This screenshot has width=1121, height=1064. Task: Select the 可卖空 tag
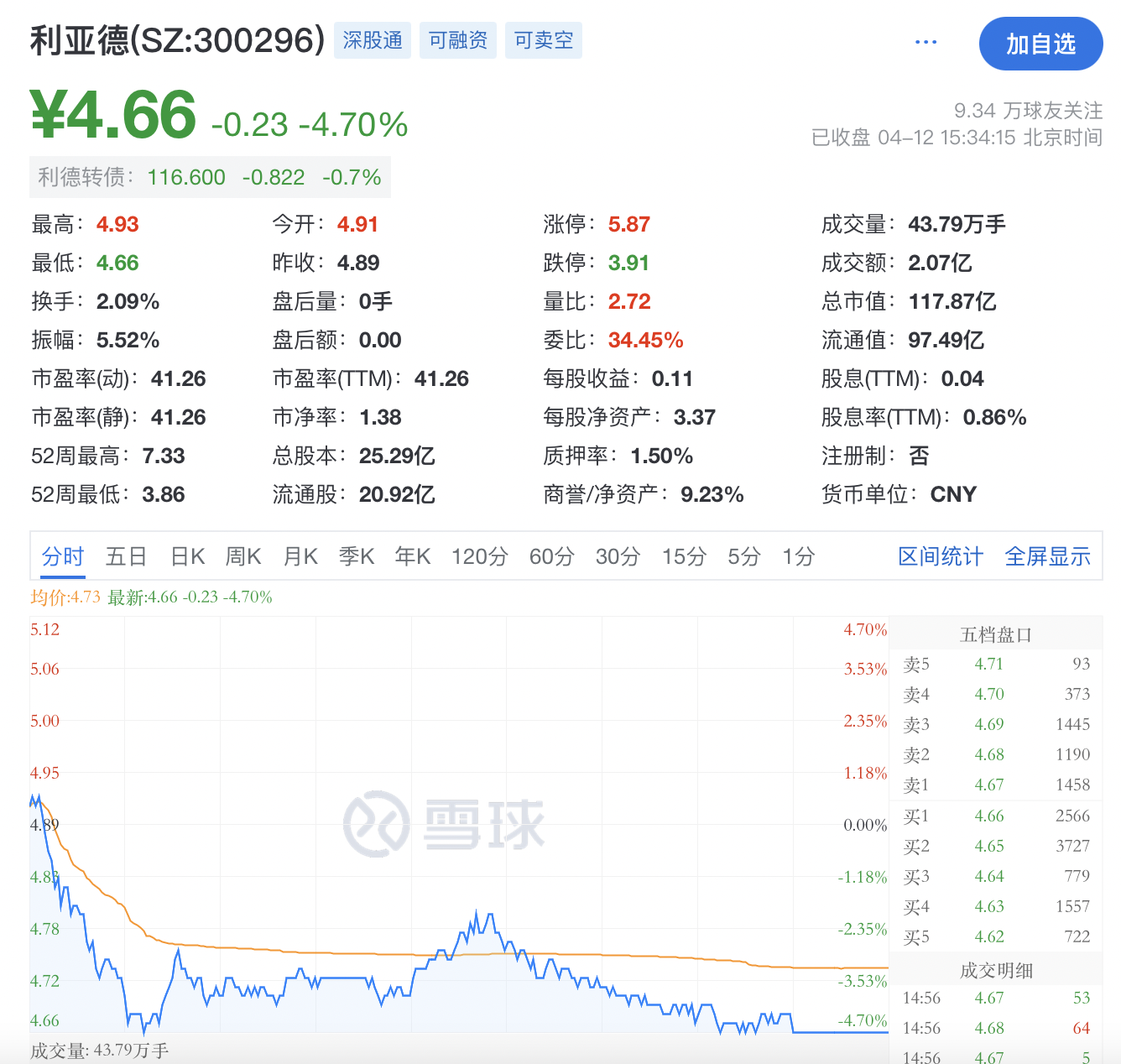pyautogui.click(x=544, y=40)
